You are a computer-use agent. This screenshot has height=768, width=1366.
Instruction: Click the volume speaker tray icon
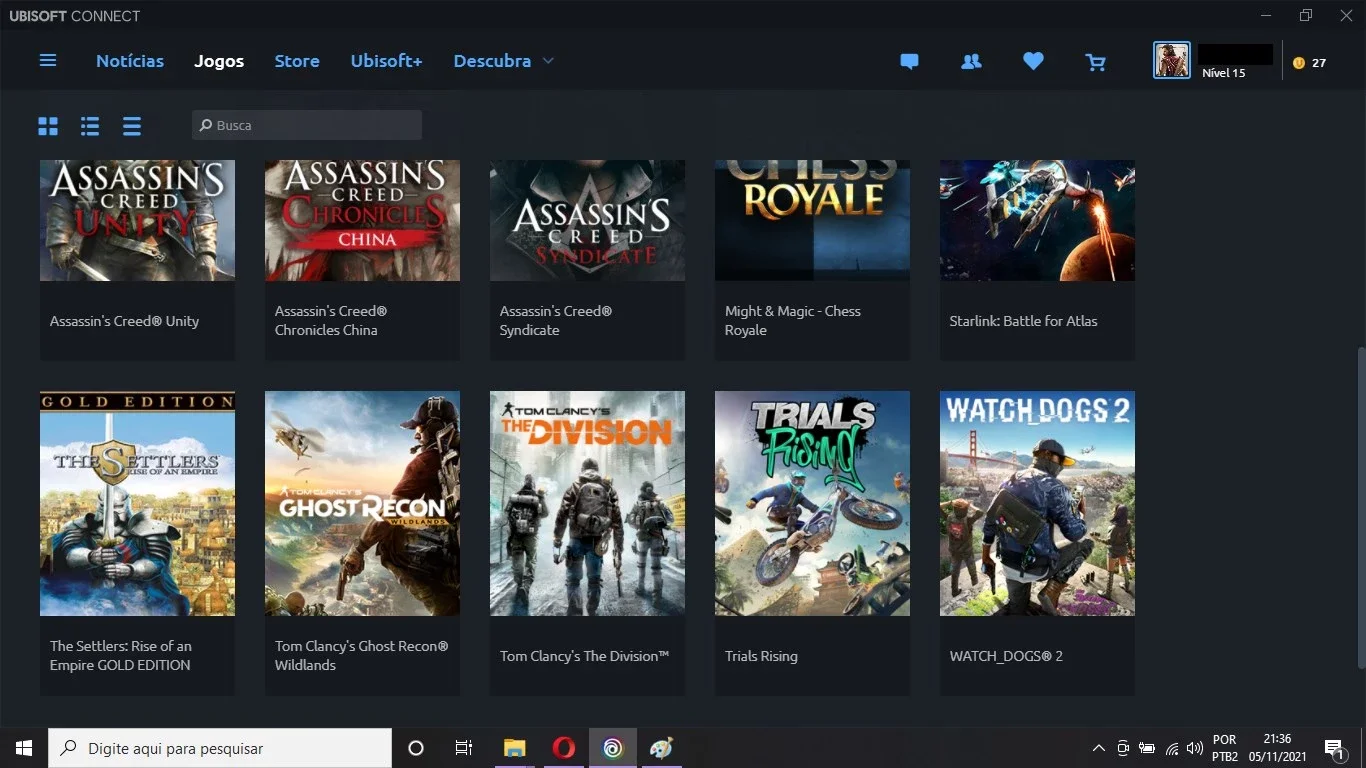tap(1194, 748)
